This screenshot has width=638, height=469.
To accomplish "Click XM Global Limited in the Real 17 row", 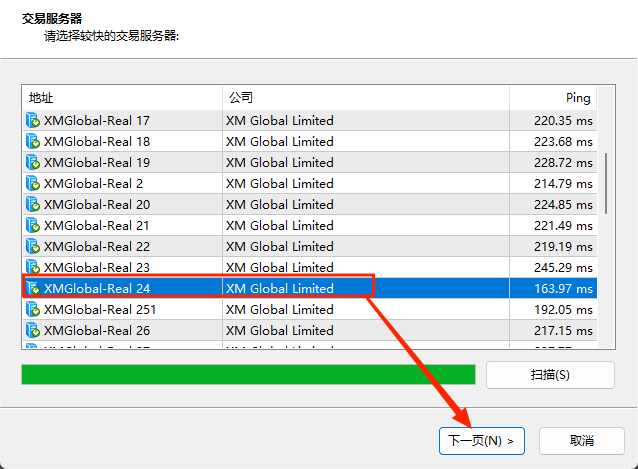I will tap(280, 120).
